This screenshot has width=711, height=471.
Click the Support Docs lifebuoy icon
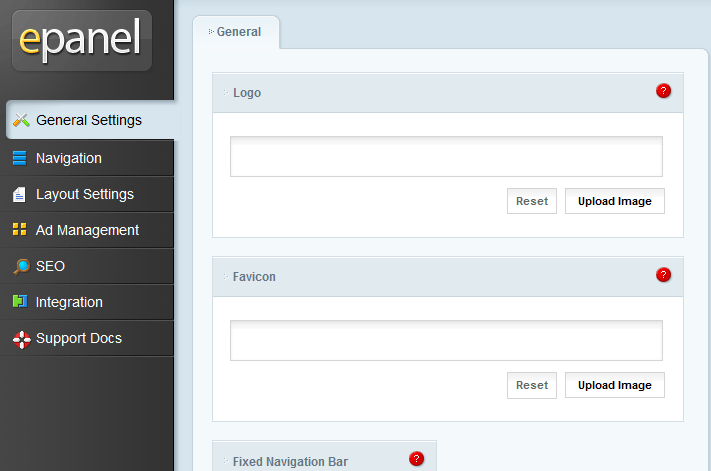click(21, 340)
